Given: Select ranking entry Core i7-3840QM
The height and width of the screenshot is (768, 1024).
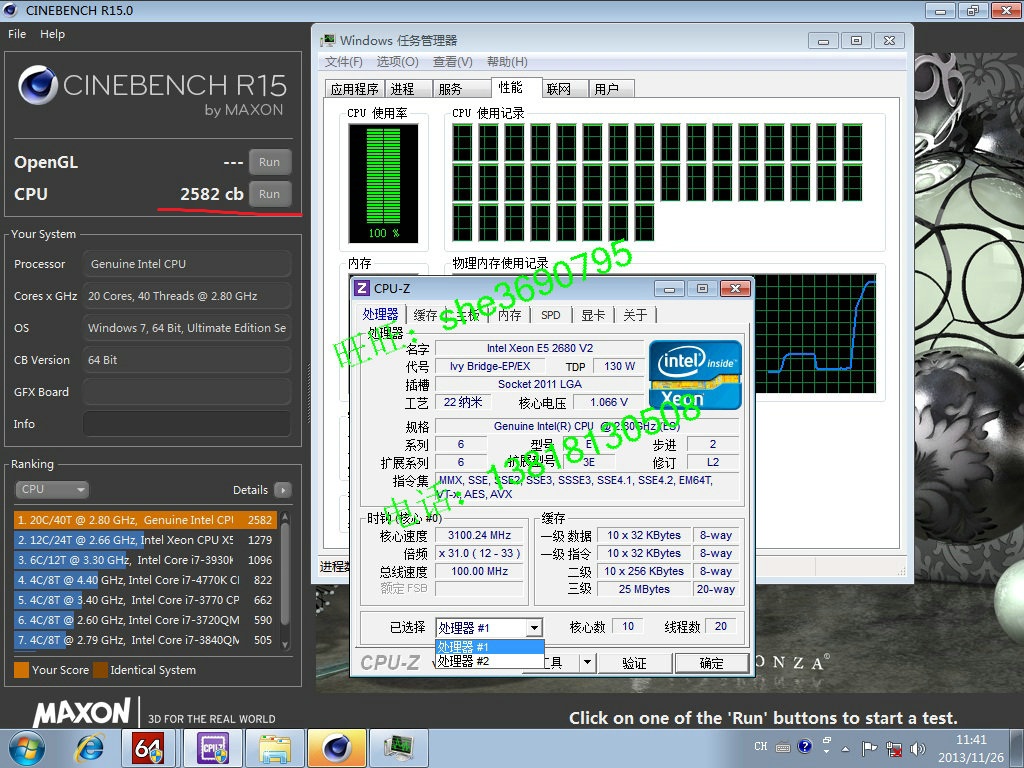Looking at the screenshot, I should click(145, 640).
